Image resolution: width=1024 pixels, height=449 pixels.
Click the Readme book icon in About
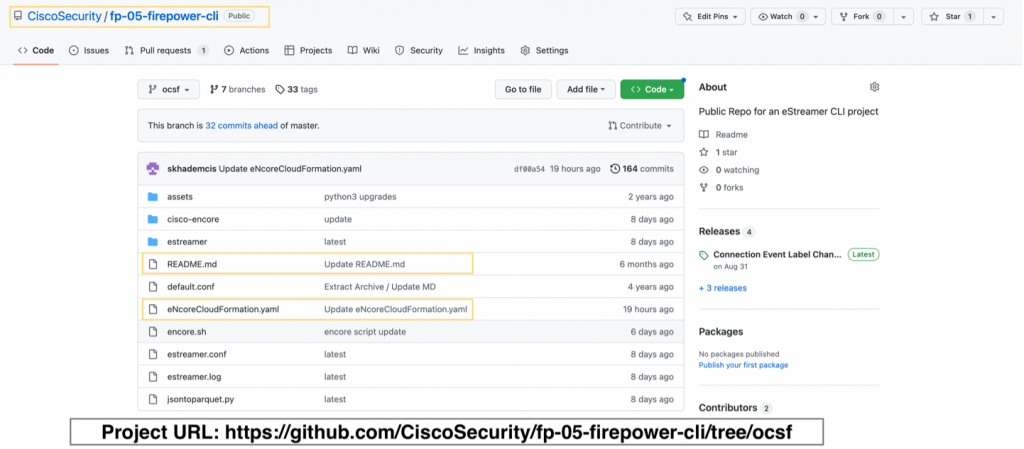(x=704, y=134)
